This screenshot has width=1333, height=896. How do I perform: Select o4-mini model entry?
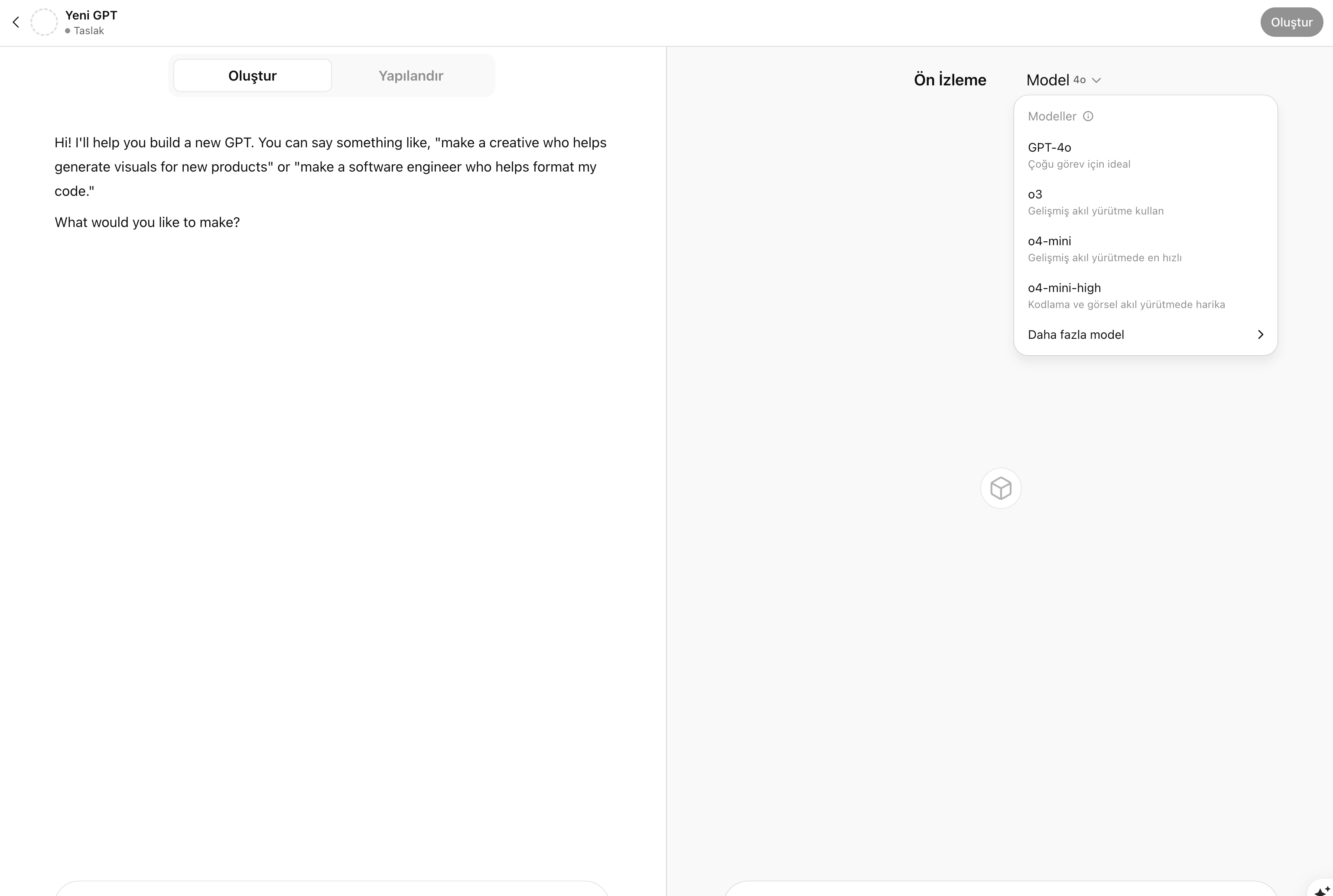1145,249
